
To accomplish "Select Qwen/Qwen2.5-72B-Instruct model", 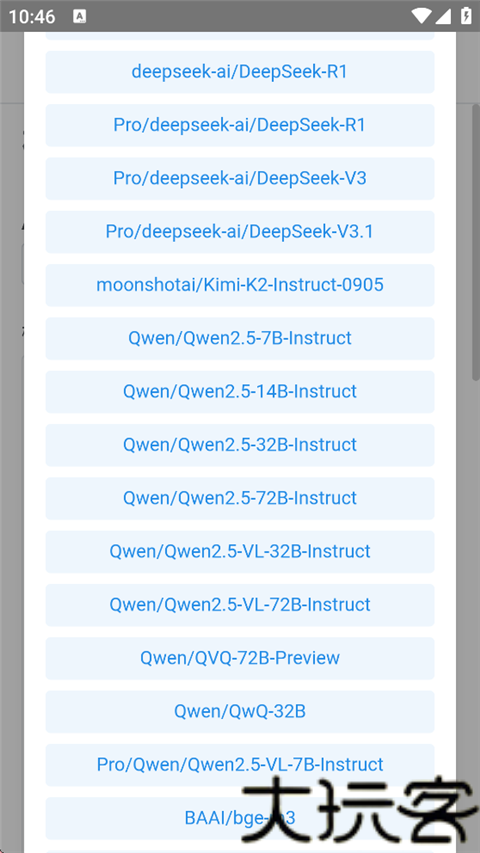I will (x=239, y=498).
